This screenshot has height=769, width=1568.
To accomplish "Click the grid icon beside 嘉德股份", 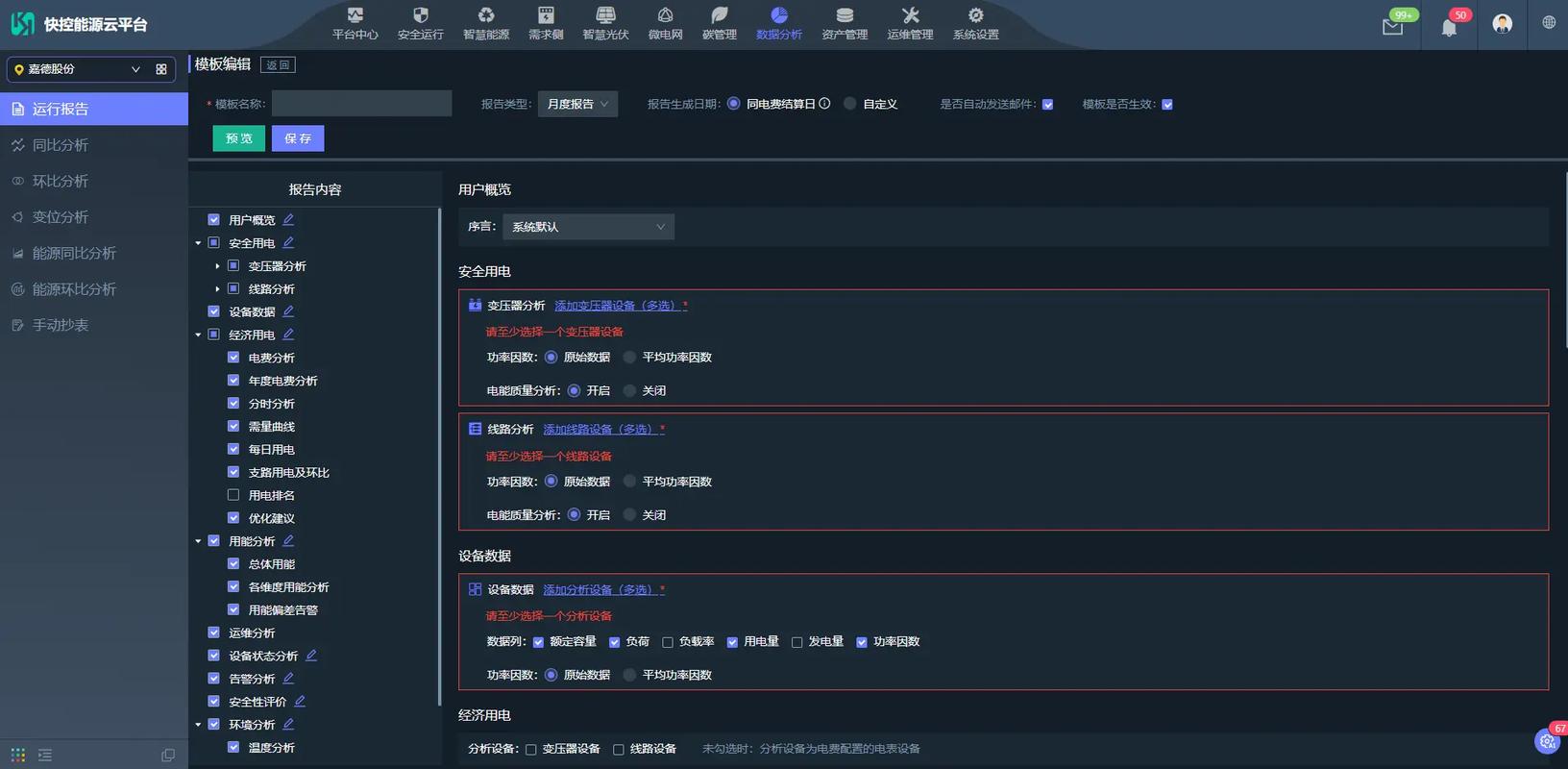I will 161,69.
